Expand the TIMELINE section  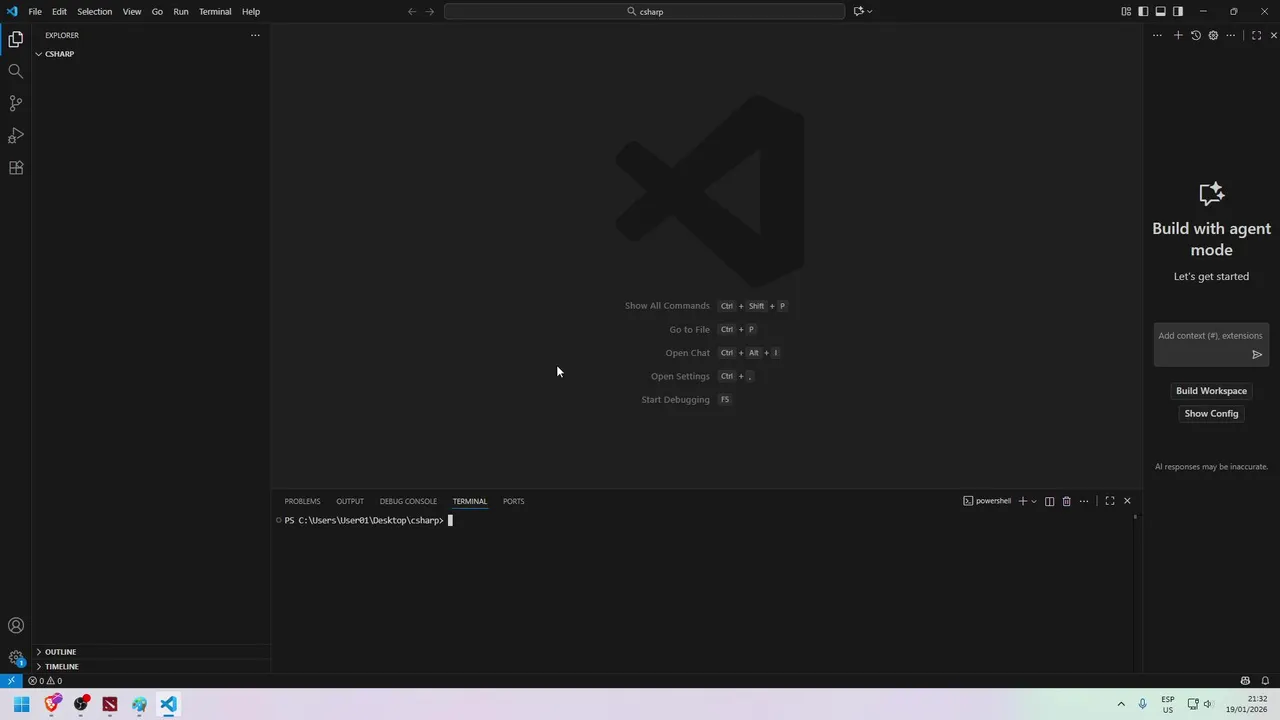[62, 666]
